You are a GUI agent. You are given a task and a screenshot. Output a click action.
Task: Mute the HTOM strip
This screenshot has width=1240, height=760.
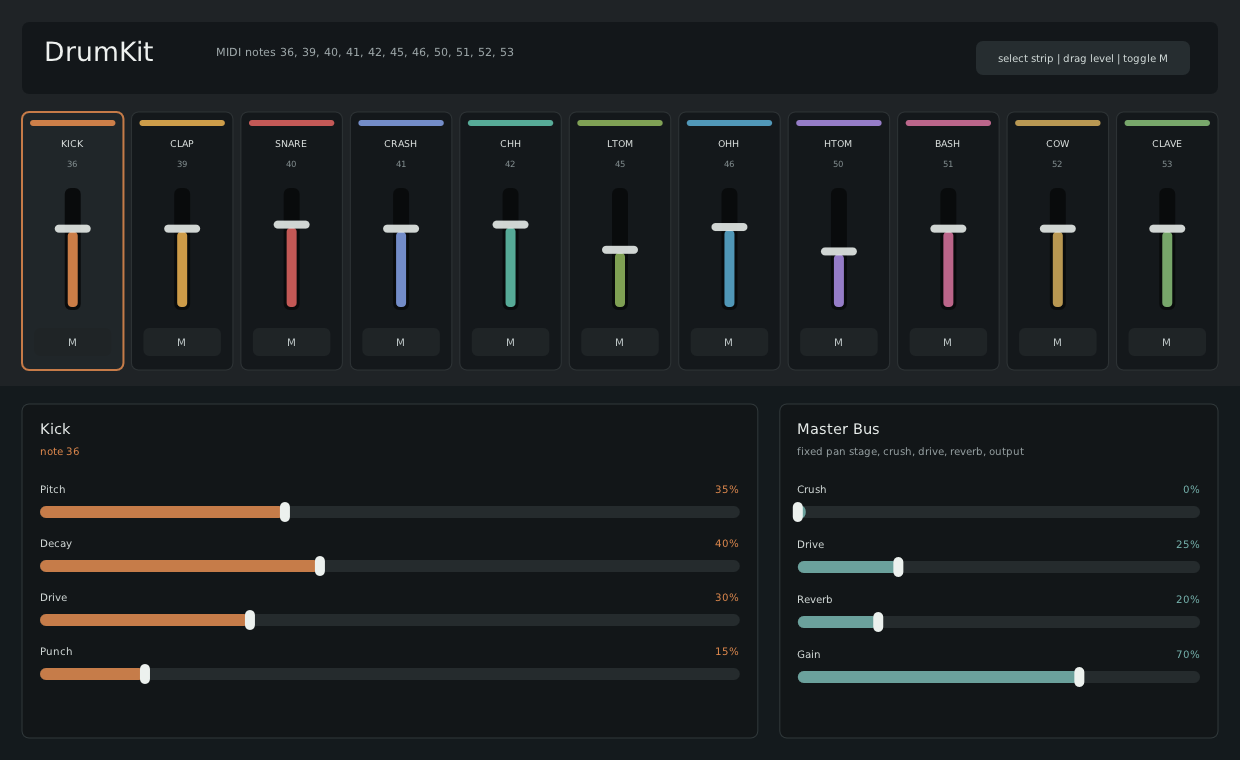pos(839,342)
